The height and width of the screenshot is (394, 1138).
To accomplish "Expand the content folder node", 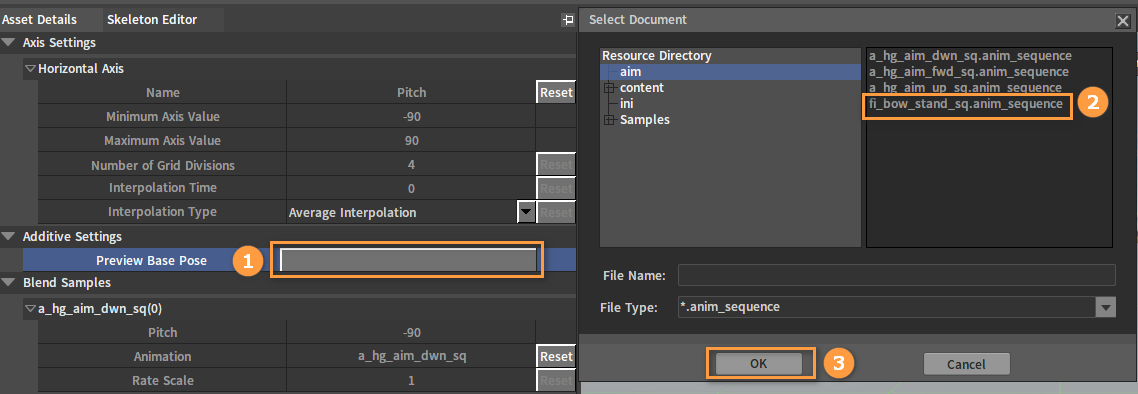I will pos(610,88).
